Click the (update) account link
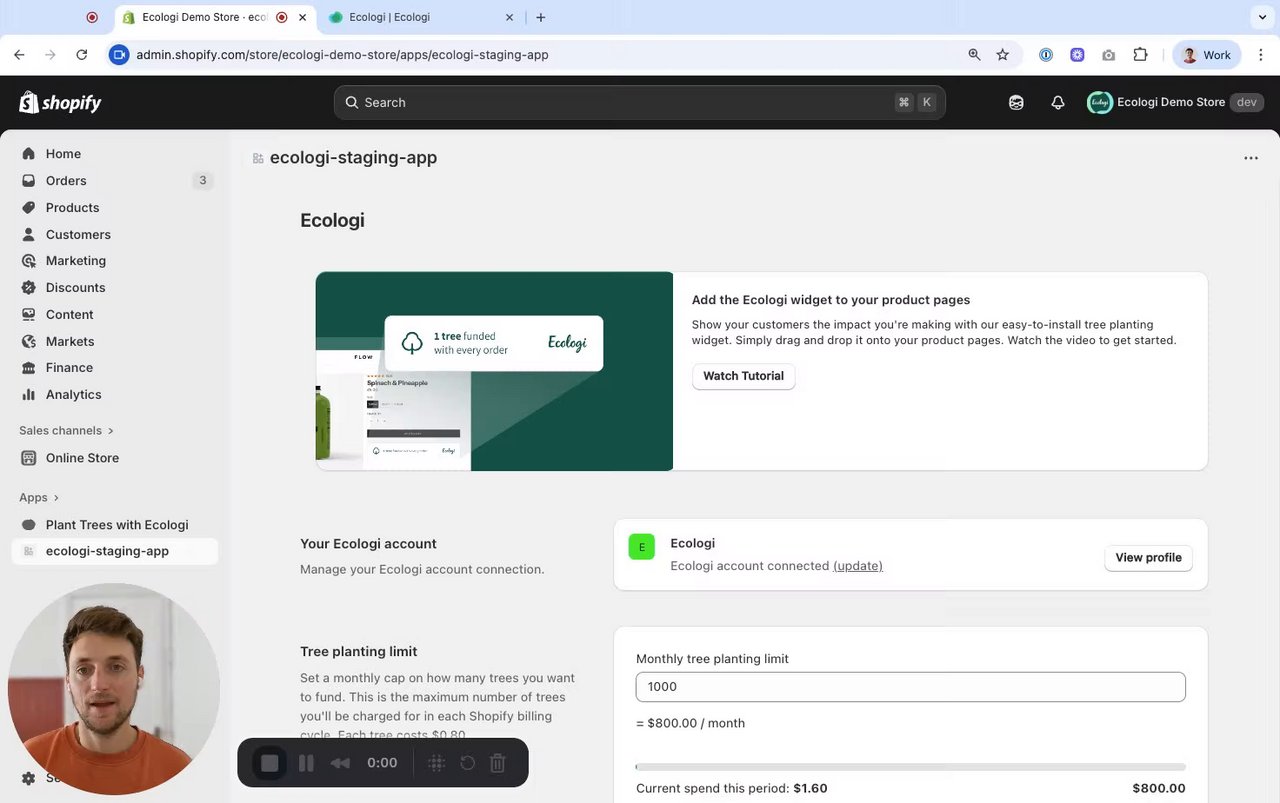The image size is (1280, 803). 858,566
